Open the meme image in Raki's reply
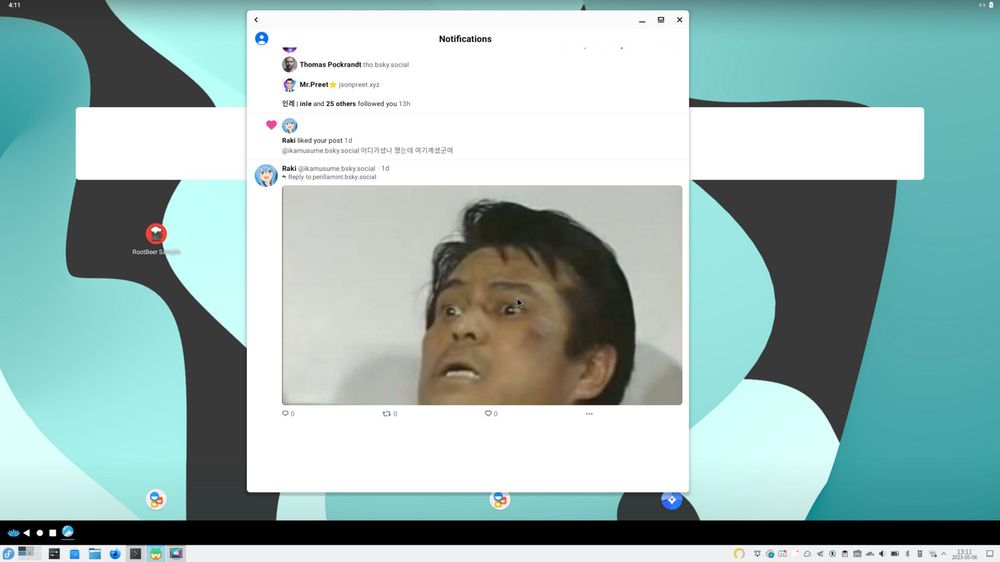 [482, 295]
